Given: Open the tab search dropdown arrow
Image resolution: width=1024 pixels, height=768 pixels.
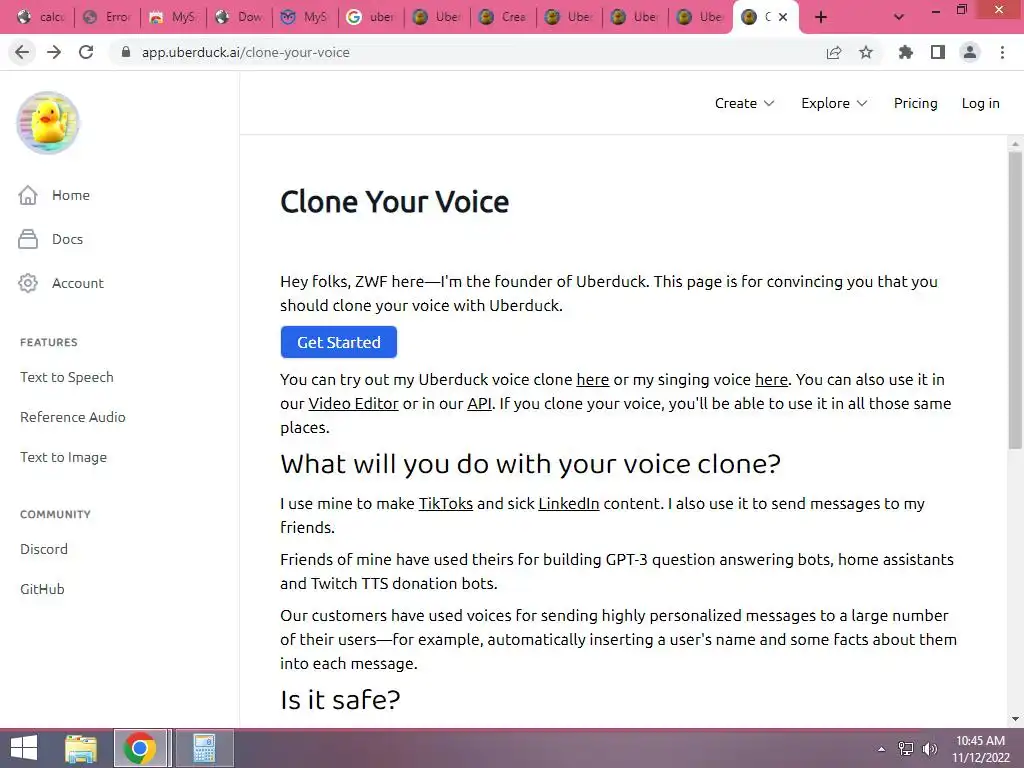Looking at the screenshot, I should point(899,17).
